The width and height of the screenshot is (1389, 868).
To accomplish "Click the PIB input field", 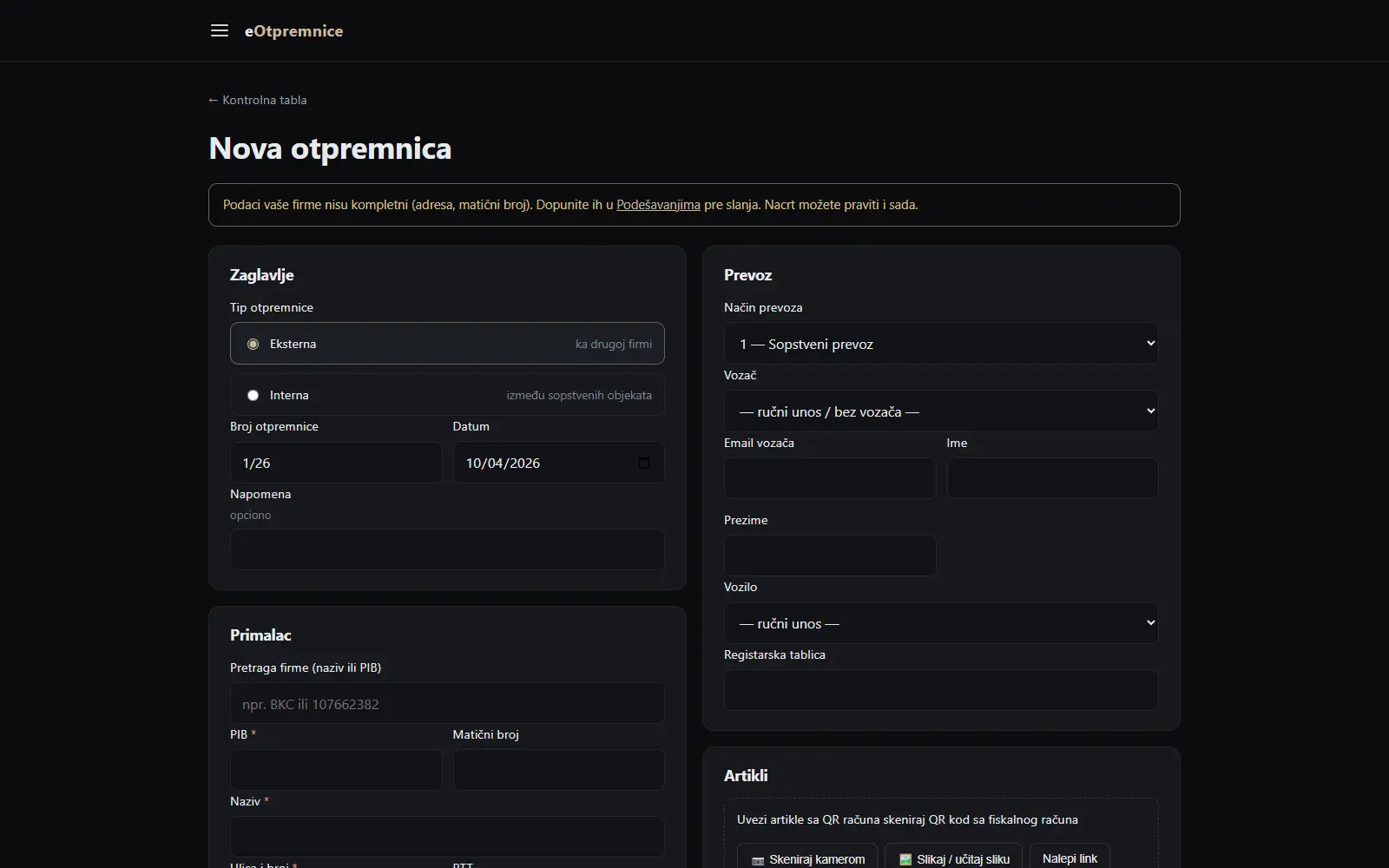I will pos(336,770).
